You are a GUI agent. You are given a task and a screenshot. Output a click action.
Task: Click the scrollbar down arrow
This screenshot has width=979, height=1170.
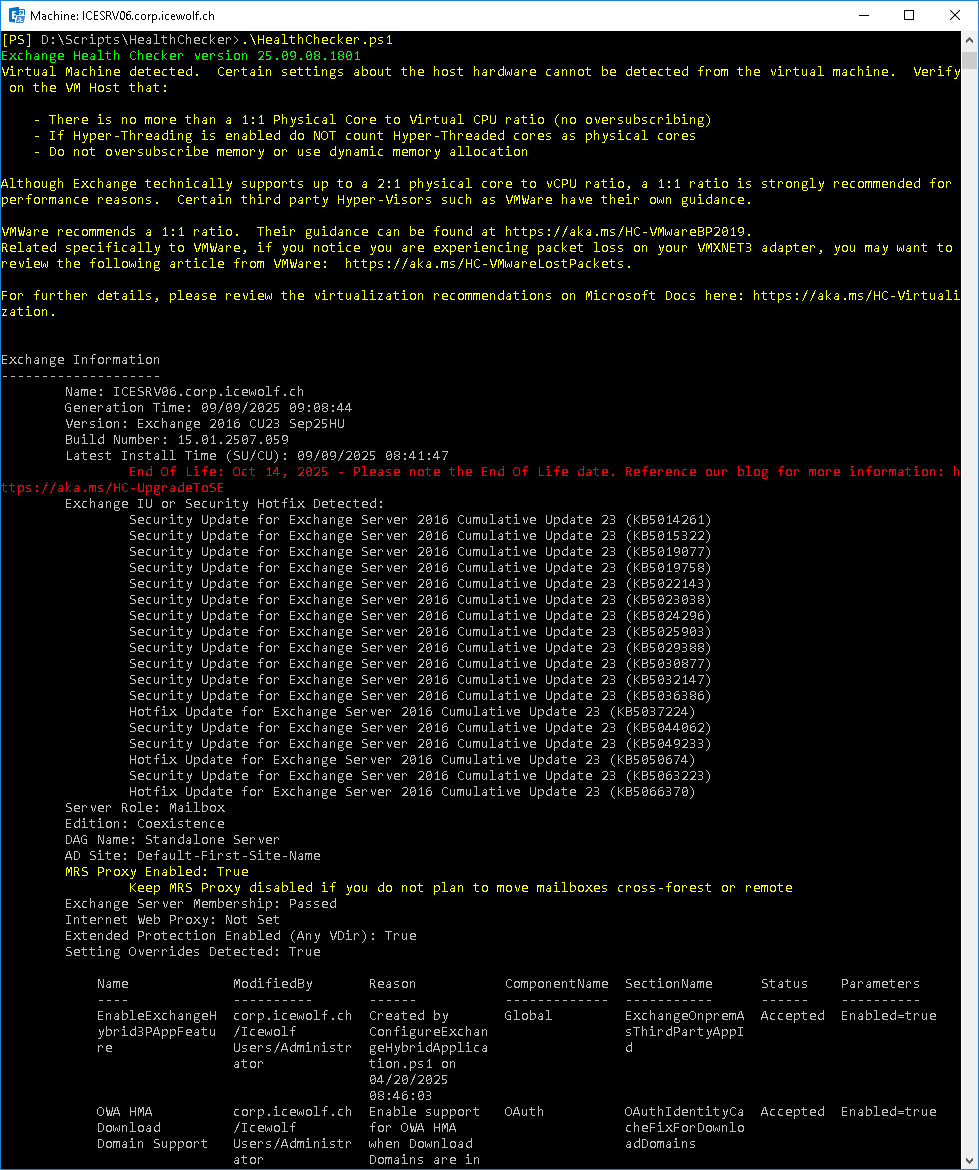pos(969,1160)
